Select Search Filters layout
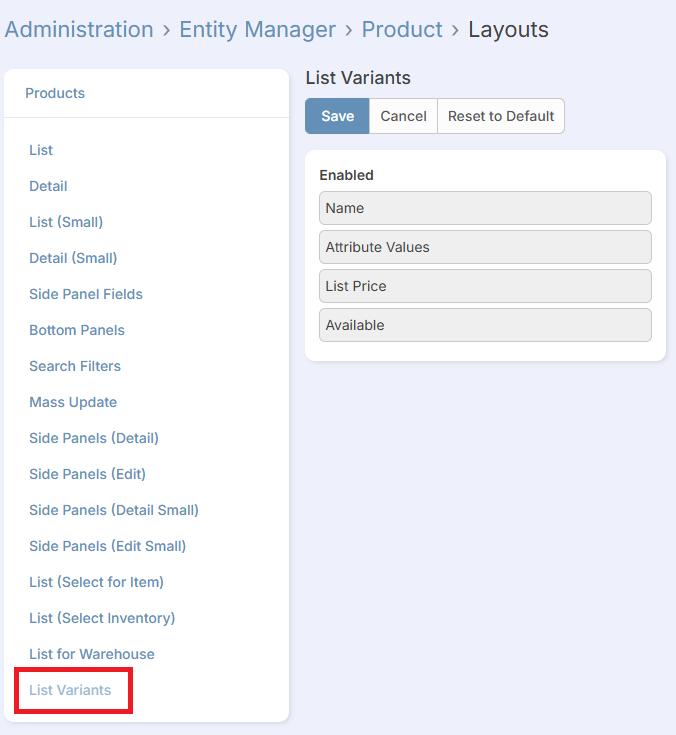The width and height of the screenshot is (676, 735). click(75, 366)
